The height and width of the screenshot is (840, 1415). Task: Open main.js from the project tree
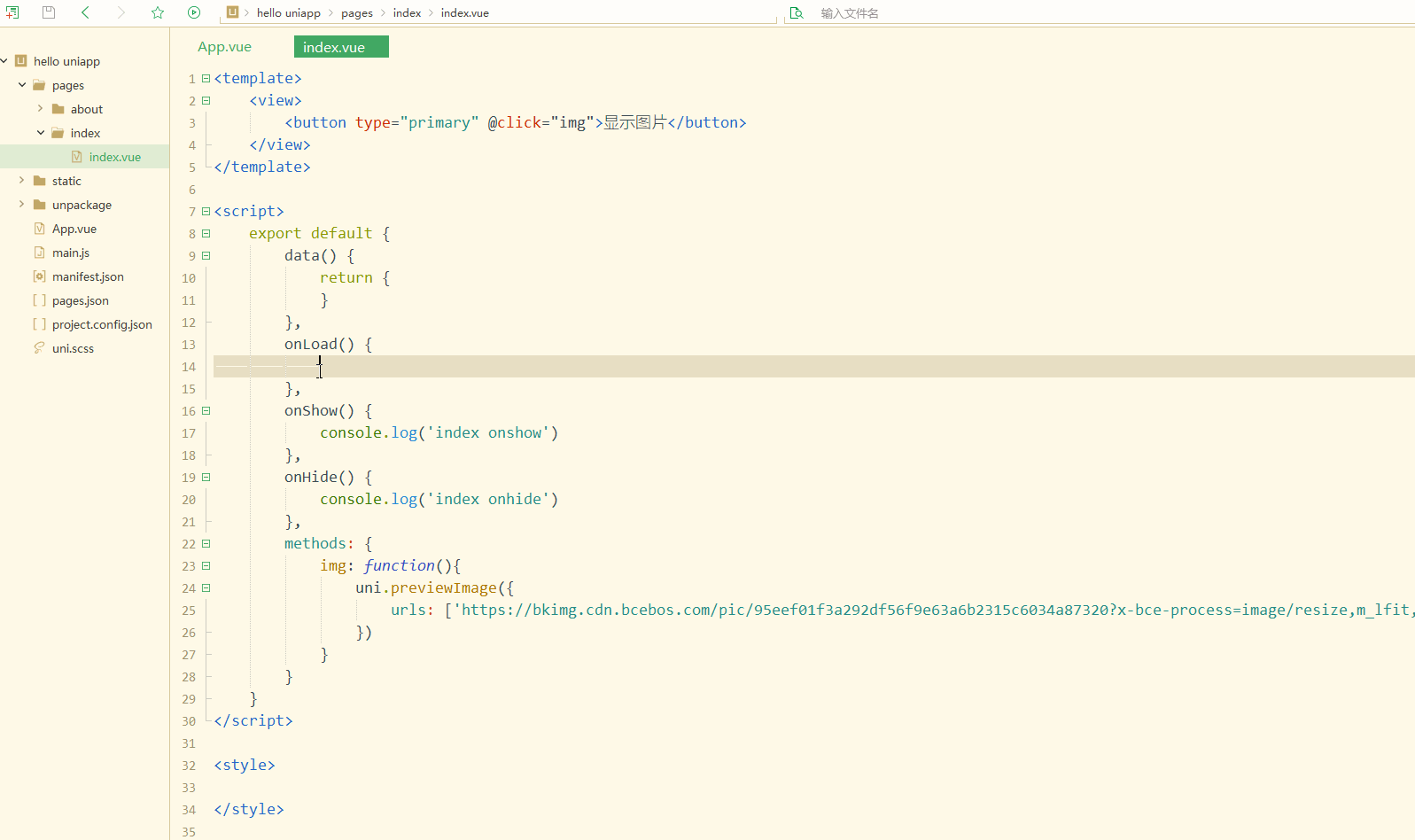click(71, 253)
